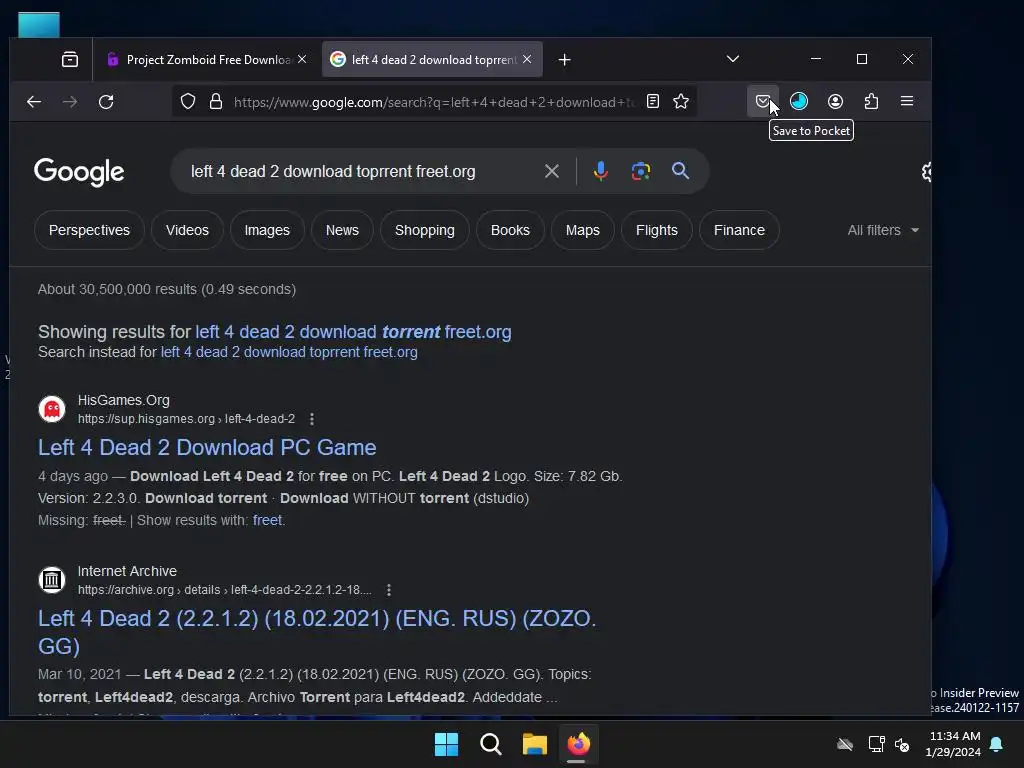1024x768 pixels.
Task: Open more options for HisGames.Org result
Action: click(312, 419)
